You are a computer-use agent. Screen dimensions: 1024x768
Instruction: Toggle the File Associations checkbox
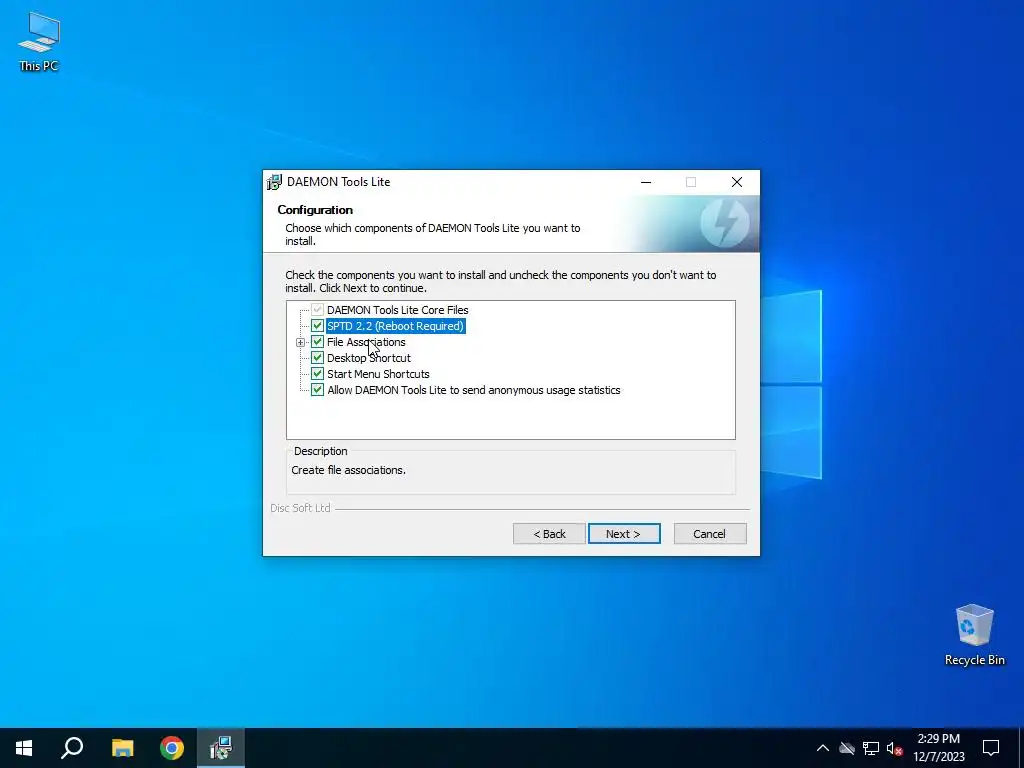317,342
